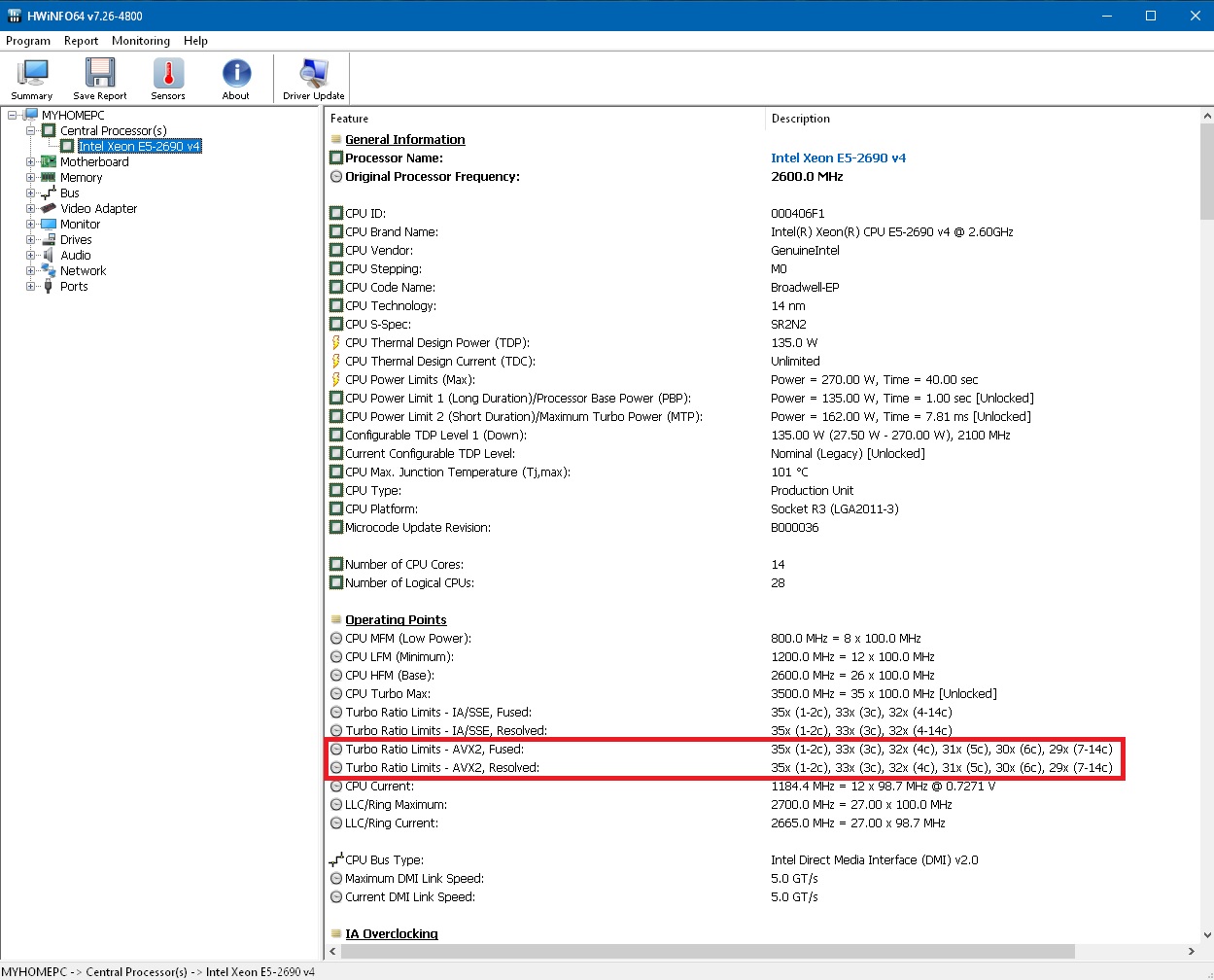Click the Motherboard tree icon
The height and width of the screenshot is (980, 1214).
tap(49, 162)
